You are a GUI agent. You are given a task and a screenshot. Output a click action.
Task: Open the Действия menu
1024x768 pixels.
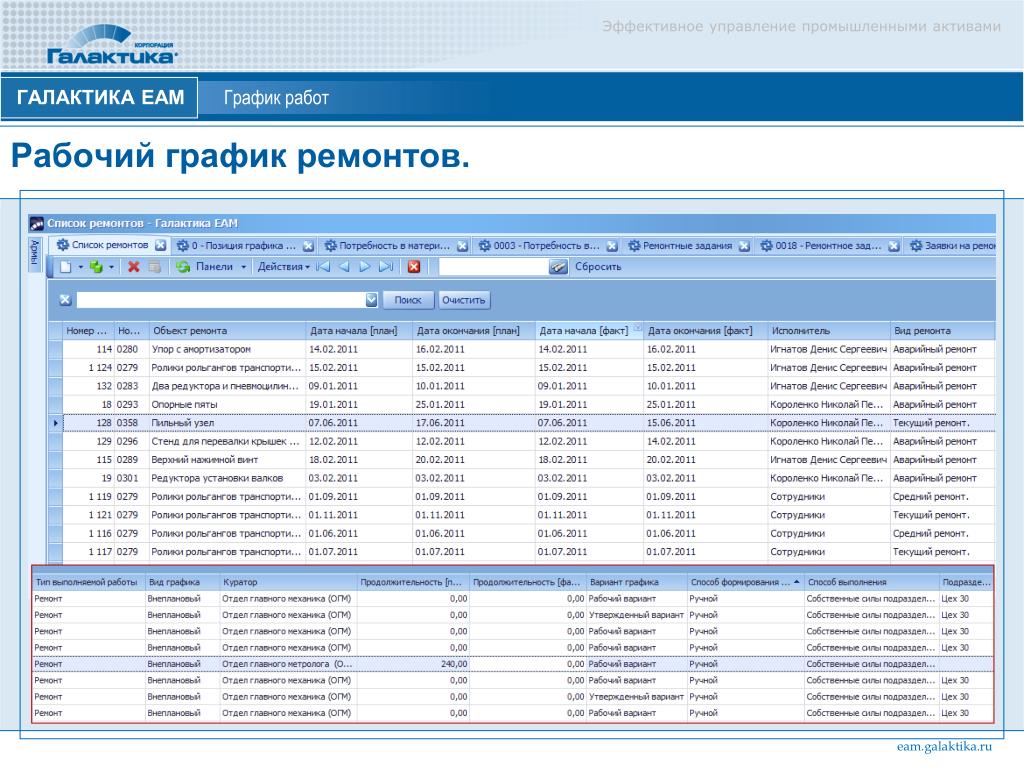point(283,266)
